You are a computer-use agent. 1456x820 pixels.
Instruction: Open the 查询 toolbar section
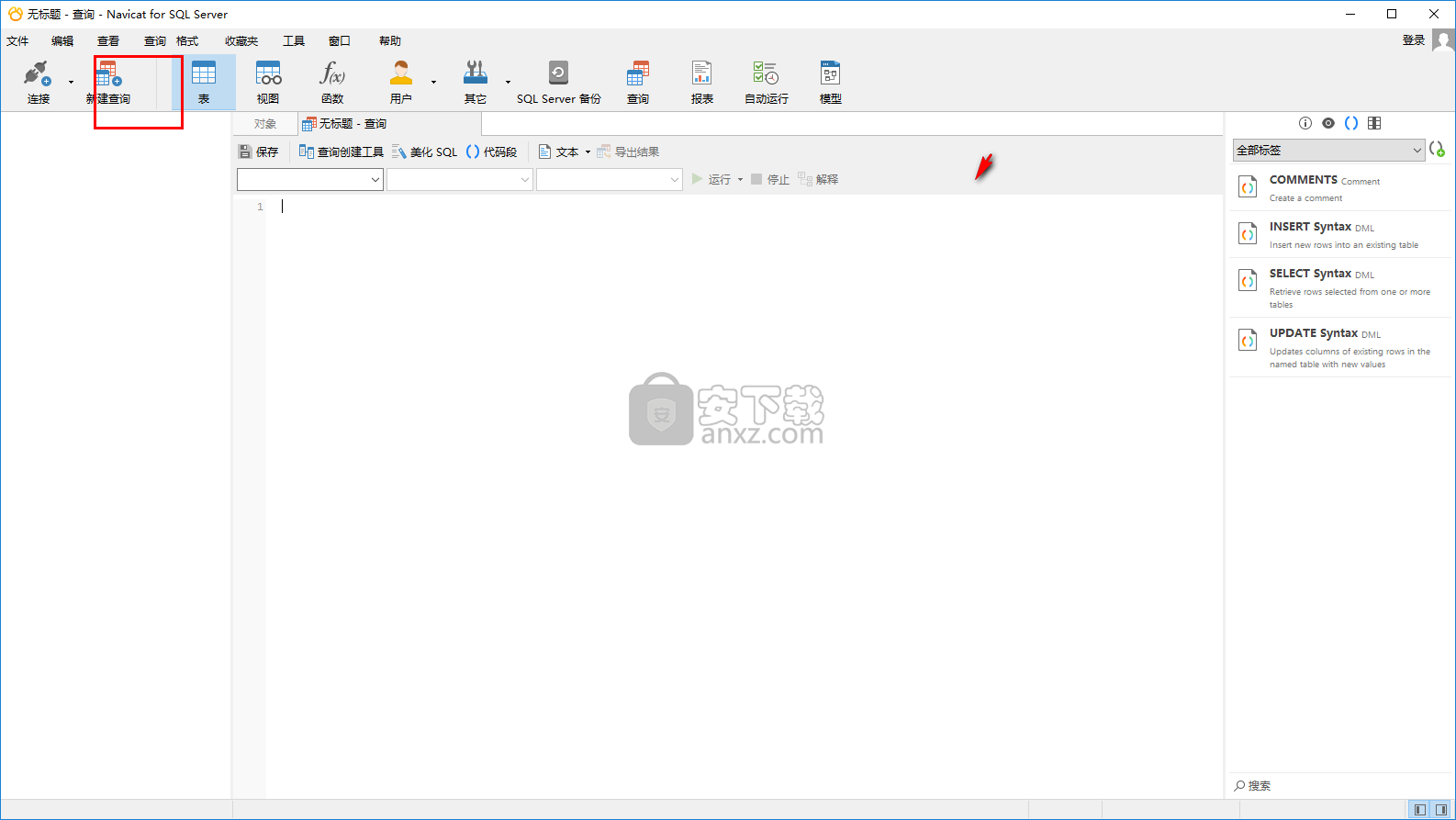coord(638,82)
